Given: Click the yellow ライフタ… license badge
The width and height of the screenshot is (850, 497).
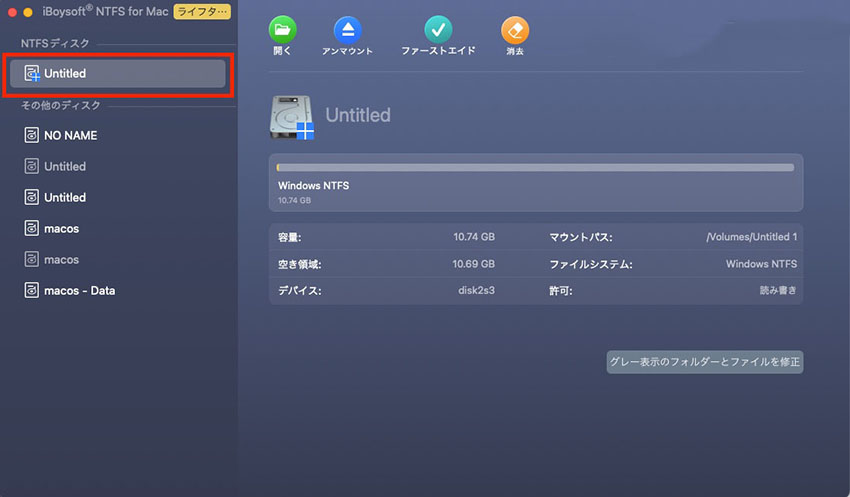Looking at the screenshot, I should click(x=202, y=12).
